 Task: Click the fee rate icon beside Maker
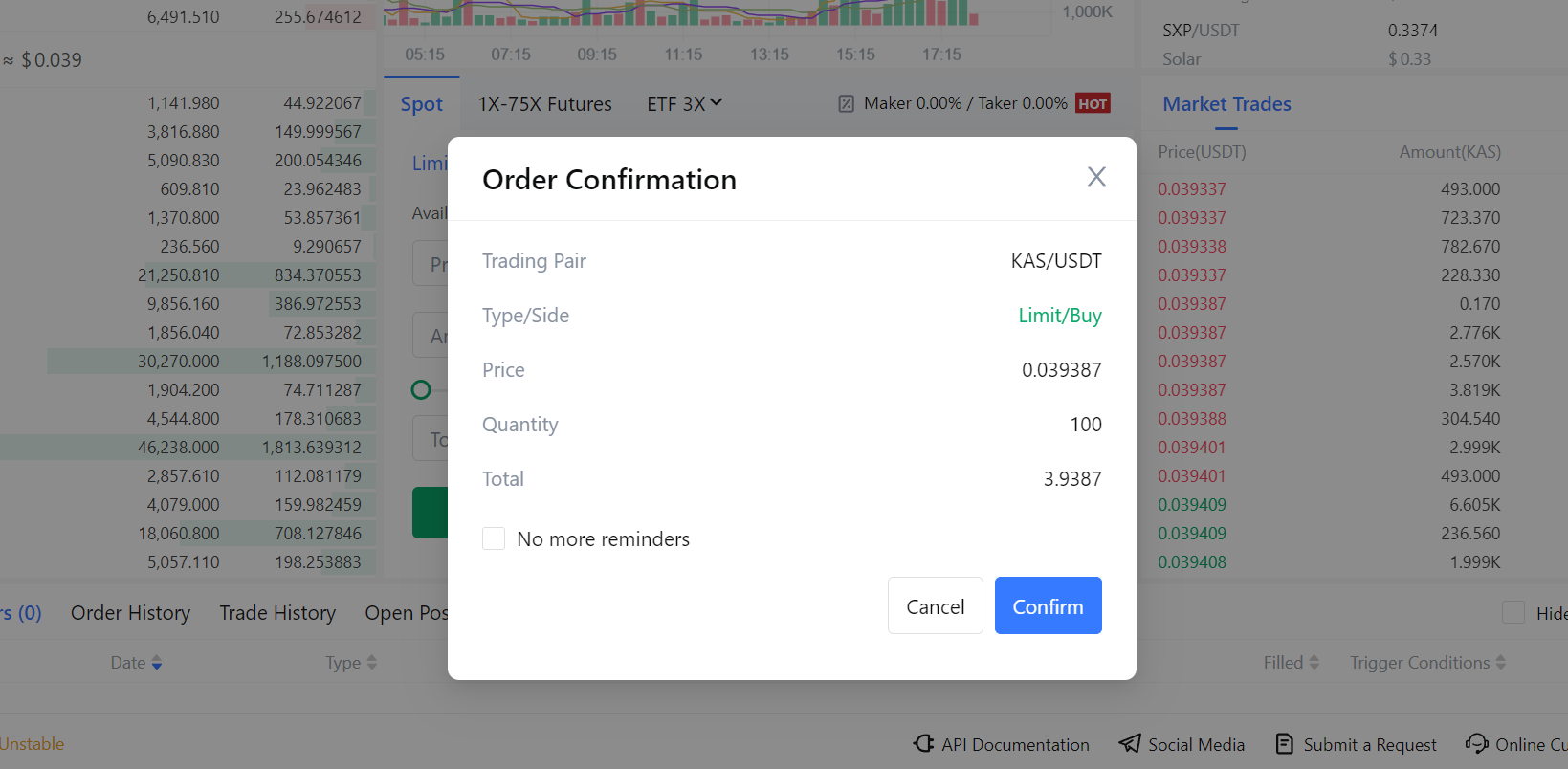pyautogui.click(x=846, y=103)
